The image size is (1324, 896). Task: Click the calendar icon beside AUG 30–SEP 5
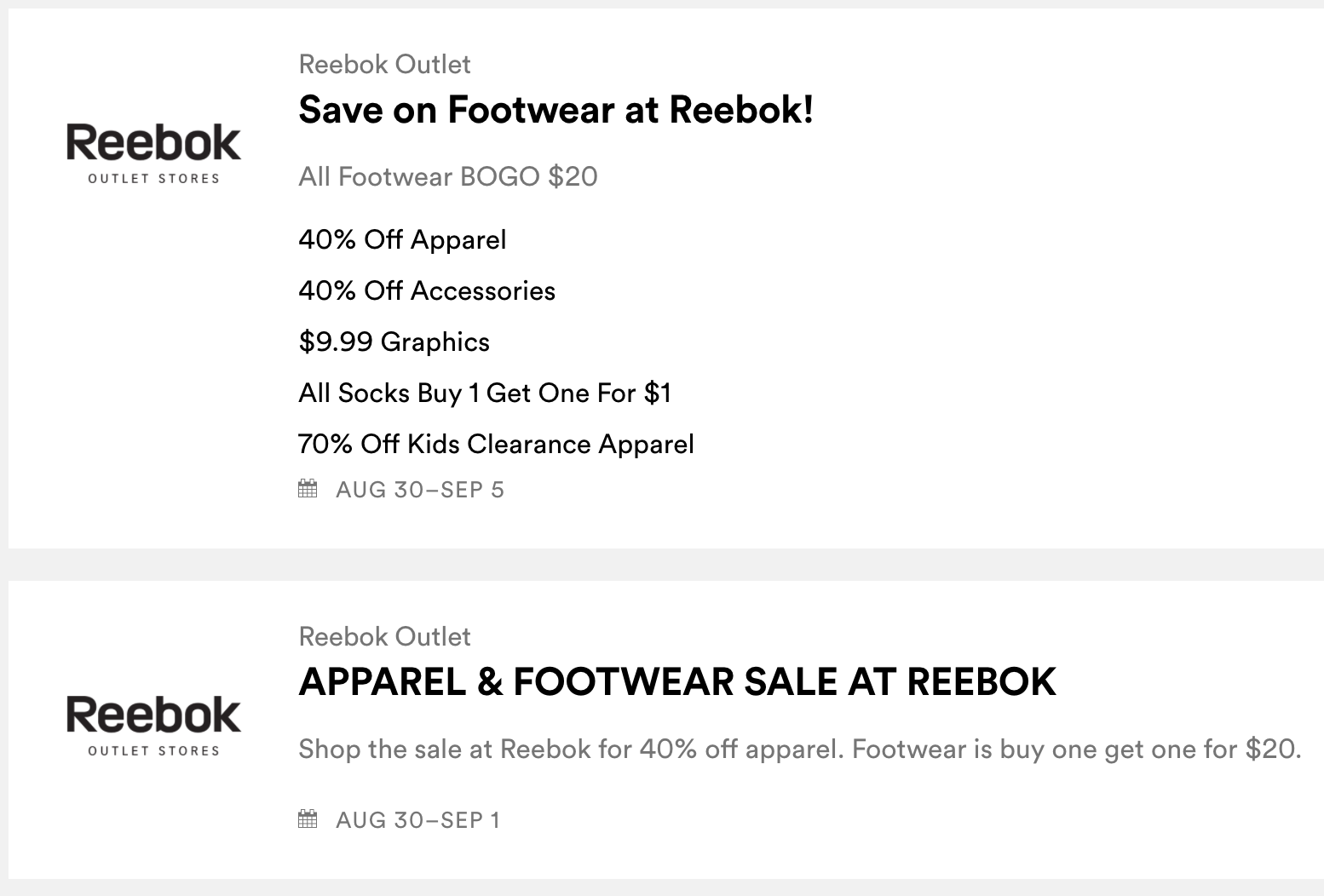coord(308,489)
